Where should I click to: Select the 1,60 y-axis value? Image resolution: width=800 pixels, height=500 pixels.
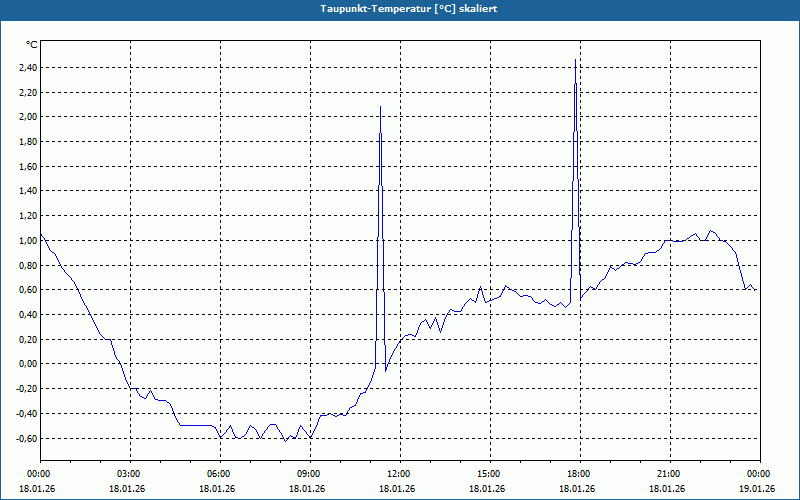28,166
